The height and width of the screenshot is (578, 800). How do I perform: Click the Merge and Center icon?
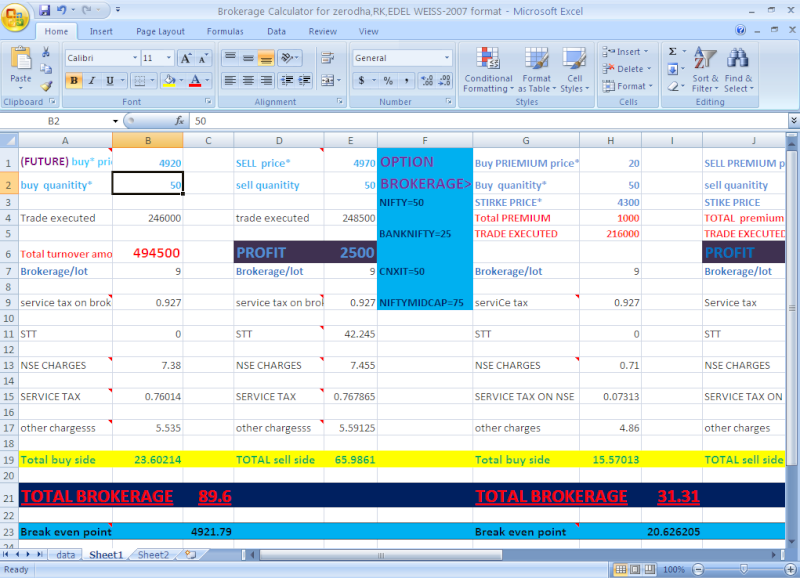(x=327, y=81)
